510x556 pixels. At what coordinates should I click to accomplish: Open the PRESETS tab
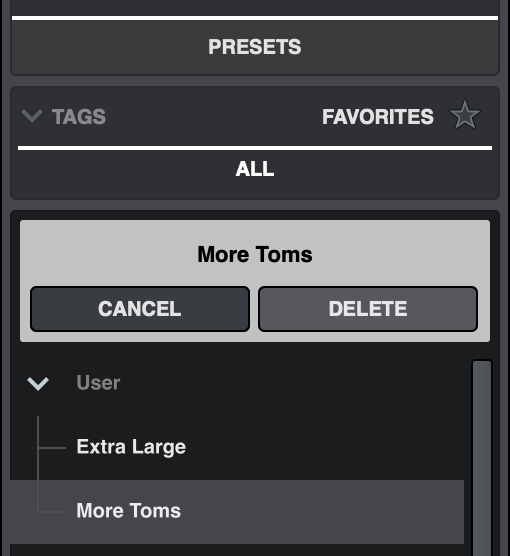255,46
